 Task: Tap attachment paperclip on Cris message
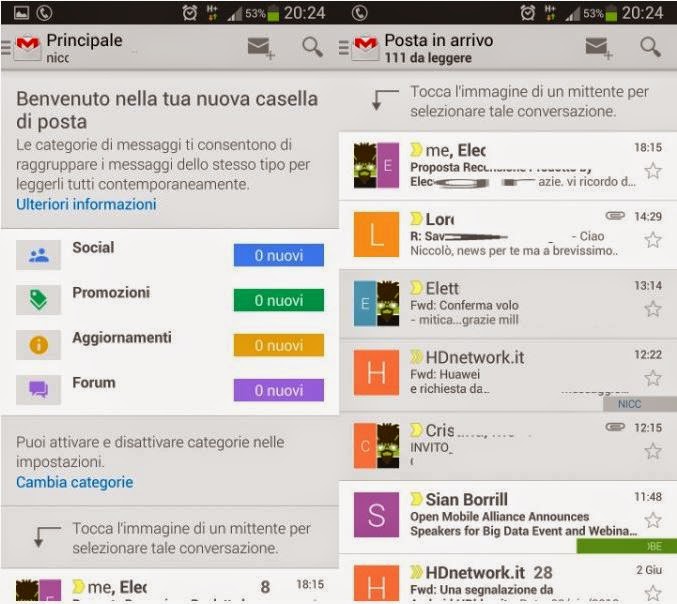615,427
